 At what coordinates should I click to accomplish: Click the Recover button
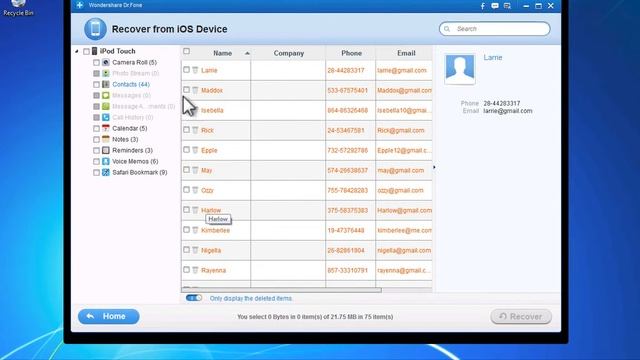[x=521, y=316]
